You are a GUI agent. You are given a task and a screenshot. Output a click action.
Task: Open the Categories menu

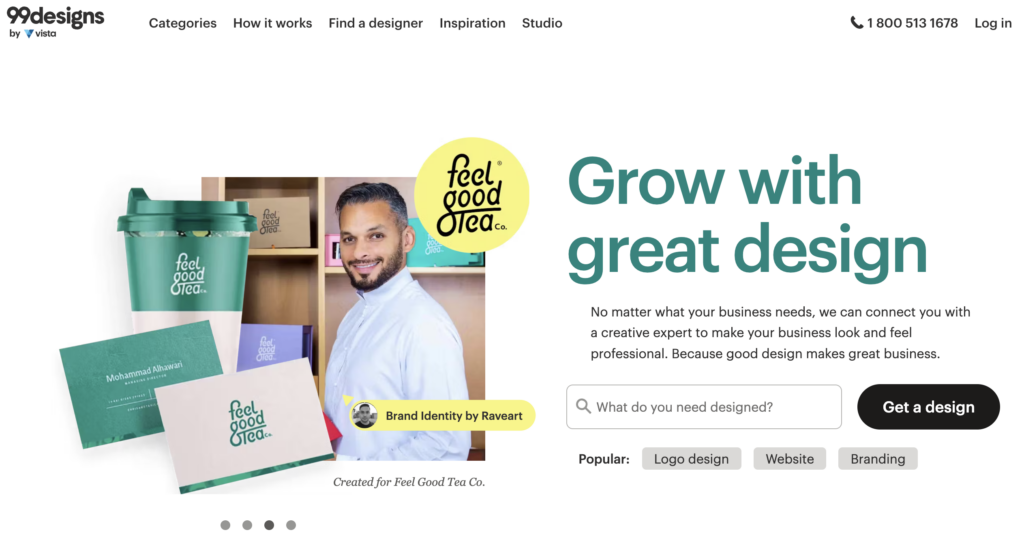(183, 23)
